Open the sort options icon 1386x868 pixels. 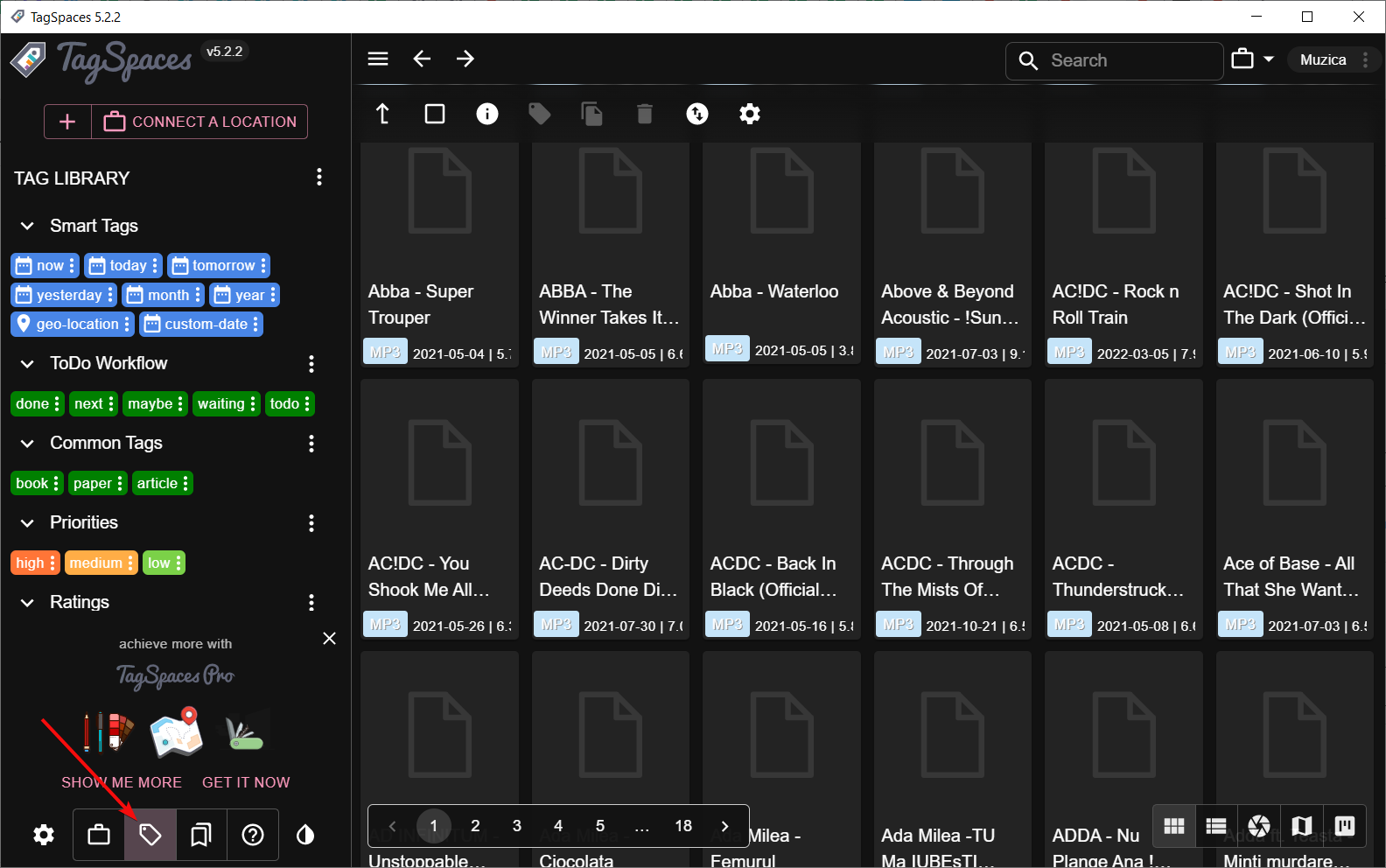pyautogui.click(x=697, y=114)
